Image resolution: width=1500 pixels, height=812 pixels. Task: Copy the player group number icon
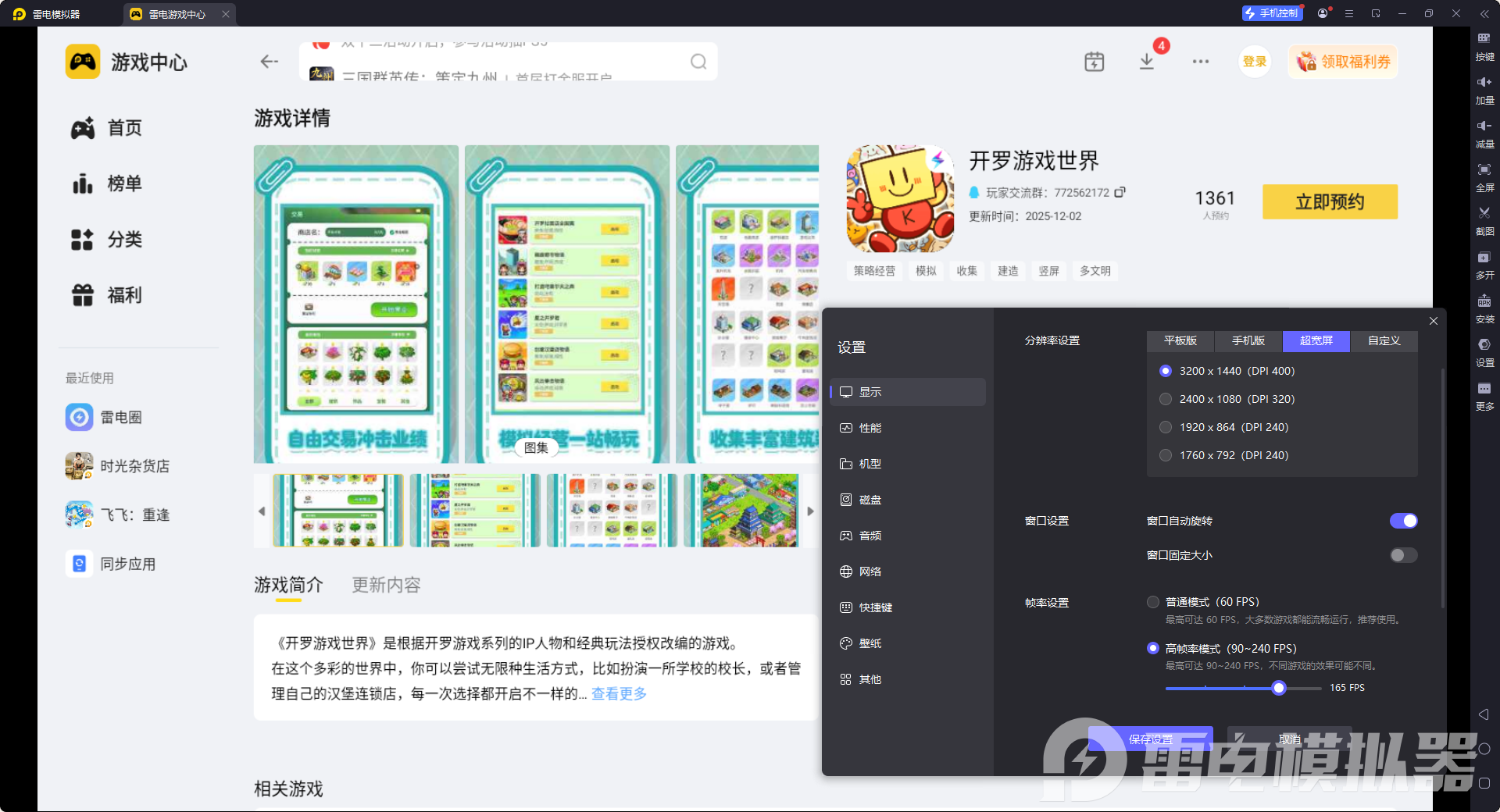(x=1120, y=192)
